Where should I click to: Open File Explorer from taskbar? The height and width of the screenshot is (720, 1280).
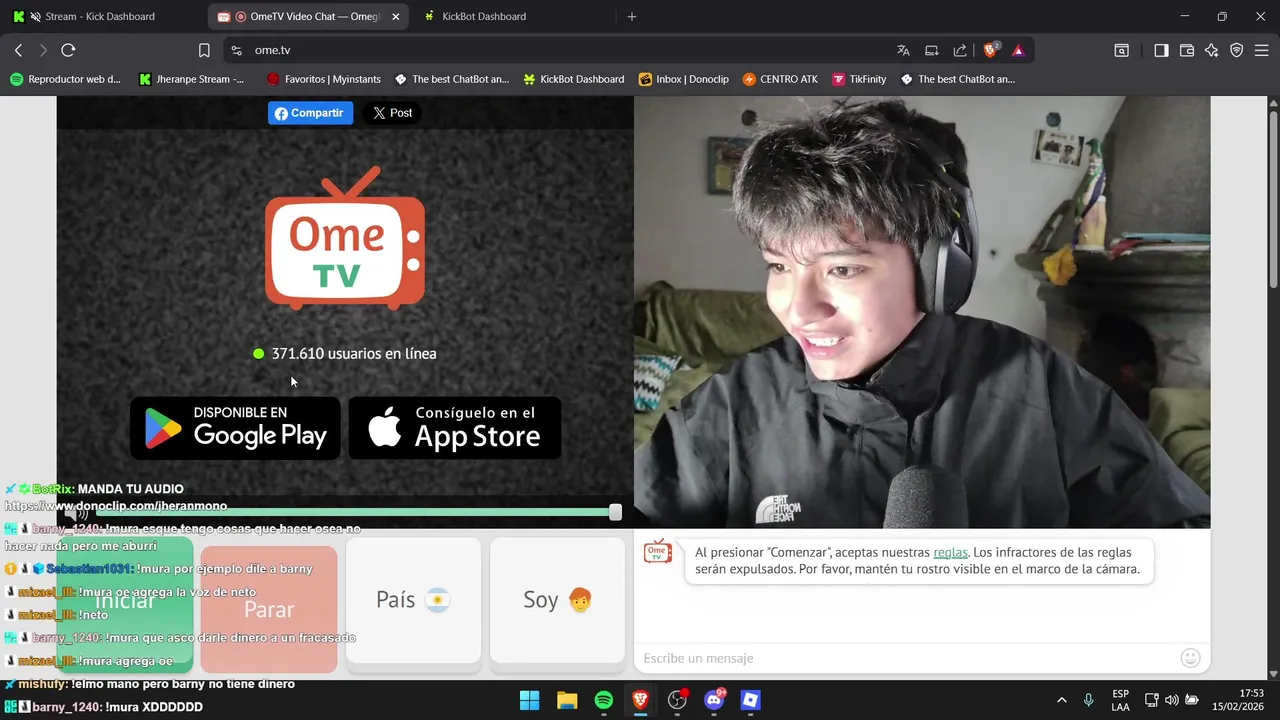[567, 700]
